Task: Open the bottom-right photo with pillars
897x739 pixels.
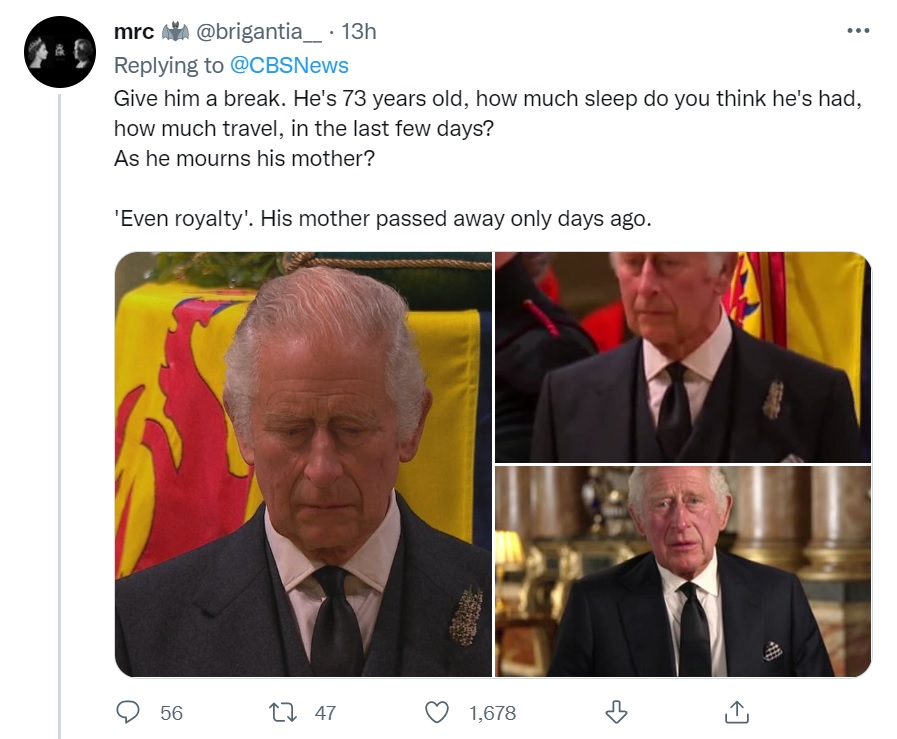Action: pyautogui.click(x=683, y=571)
